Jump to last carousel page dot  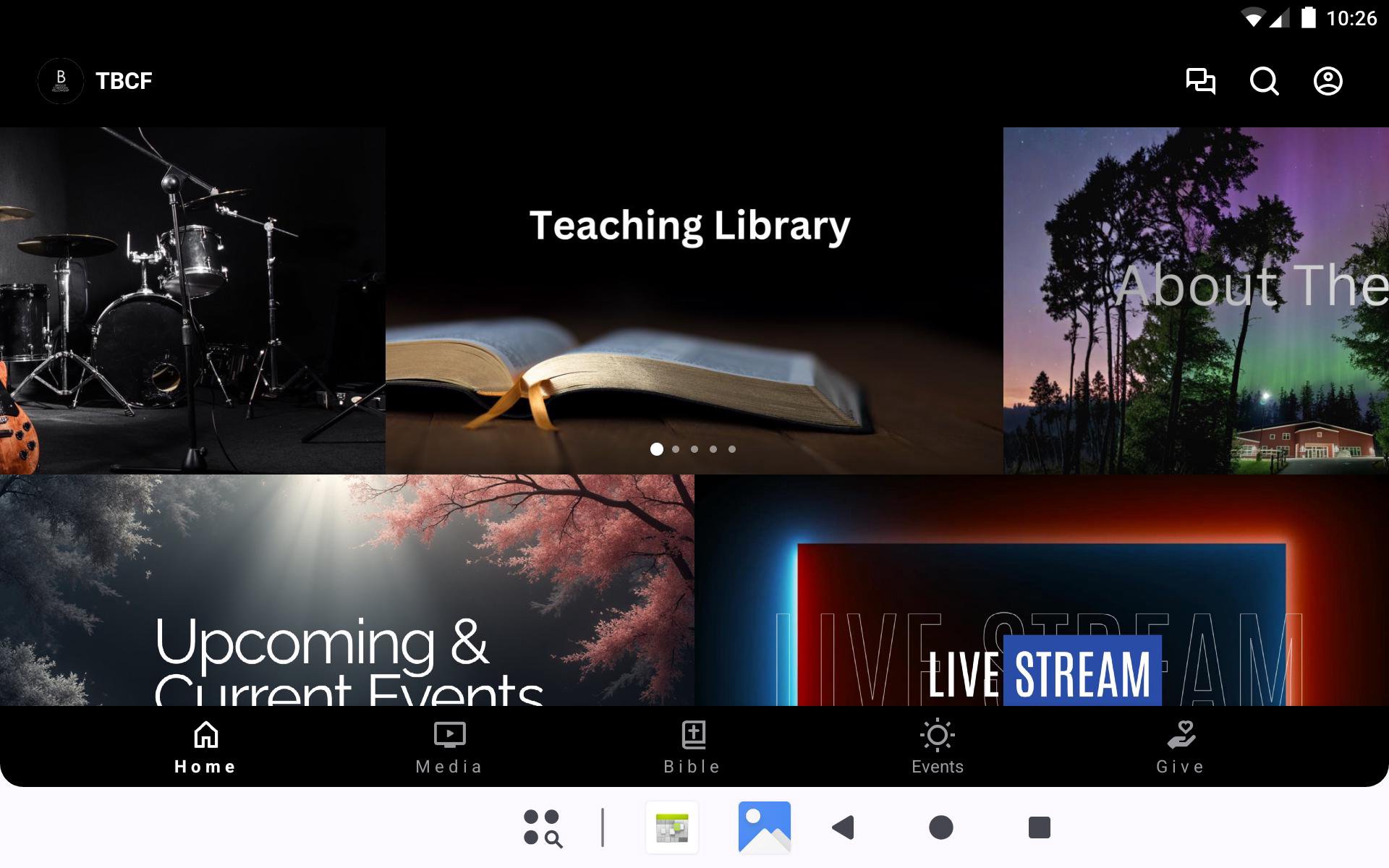tap(732, 449)
